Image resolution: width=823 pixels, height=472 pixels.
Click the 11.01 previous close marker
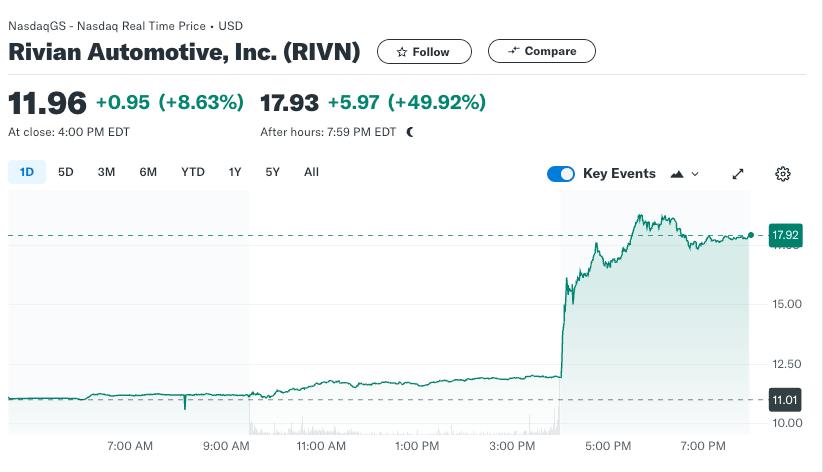(785, 400)
